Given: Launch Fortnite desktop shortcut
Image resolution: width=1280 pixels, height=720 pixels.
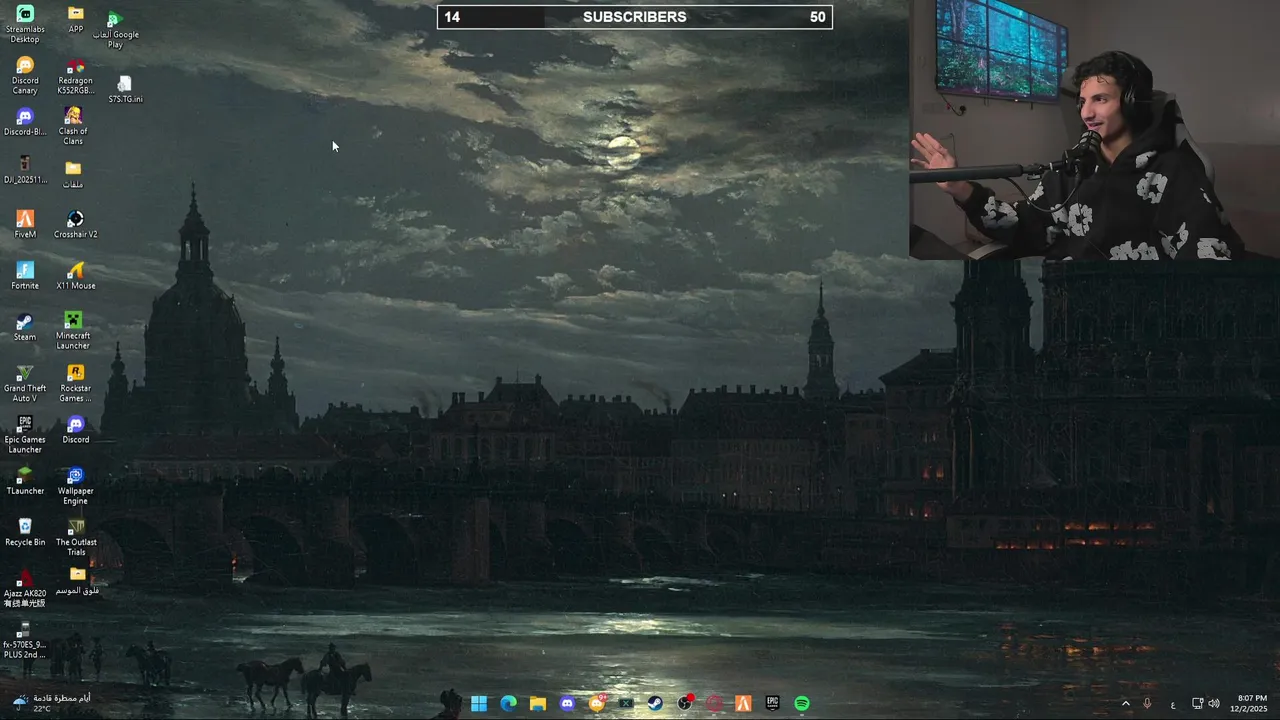Looking at the screenshot, I should 25,275.
